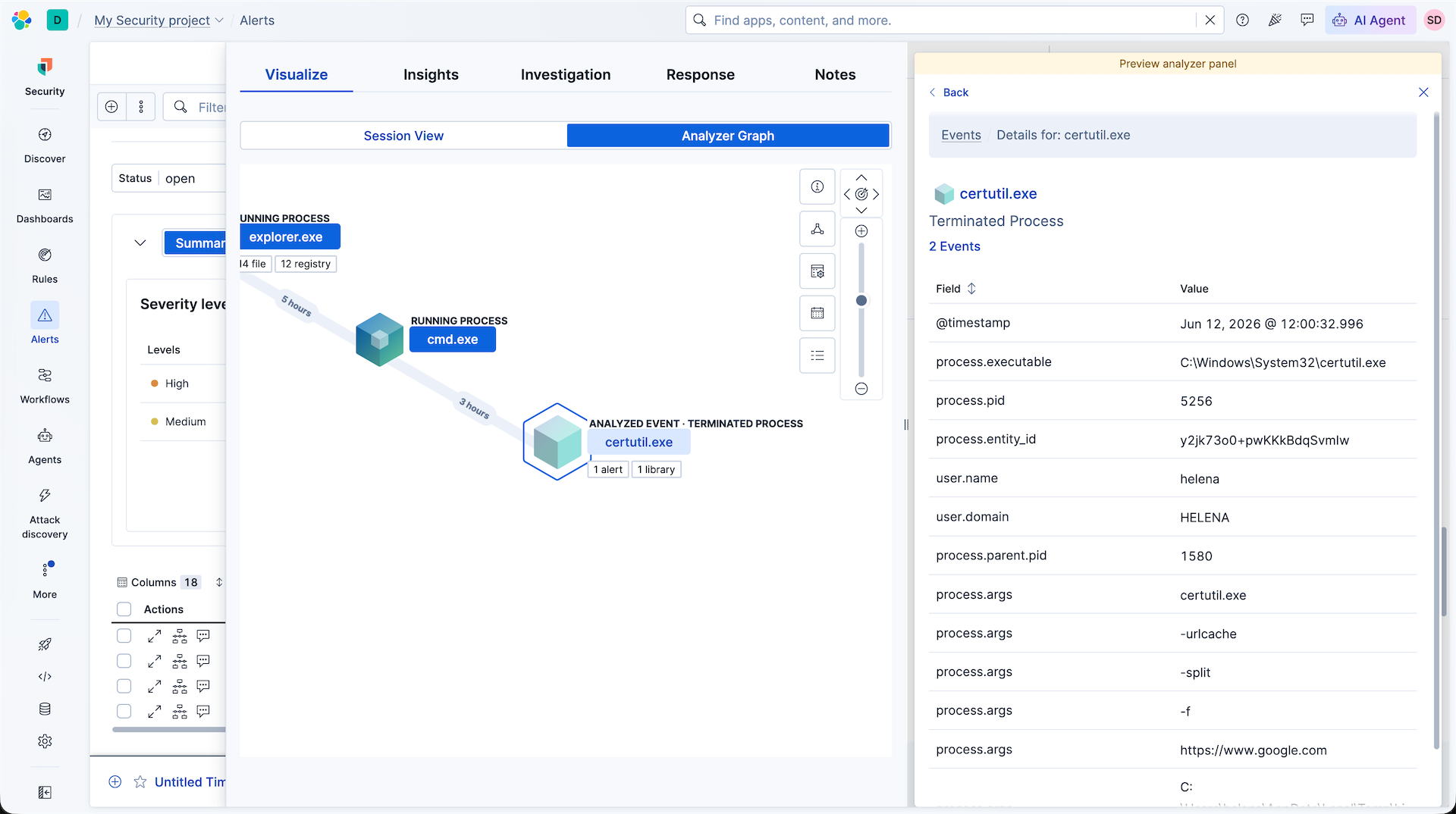Viewport: 1456px width, 814px height.
Task: Select the Session View tab
Action: pyautogui.click(x=403, y=136)
